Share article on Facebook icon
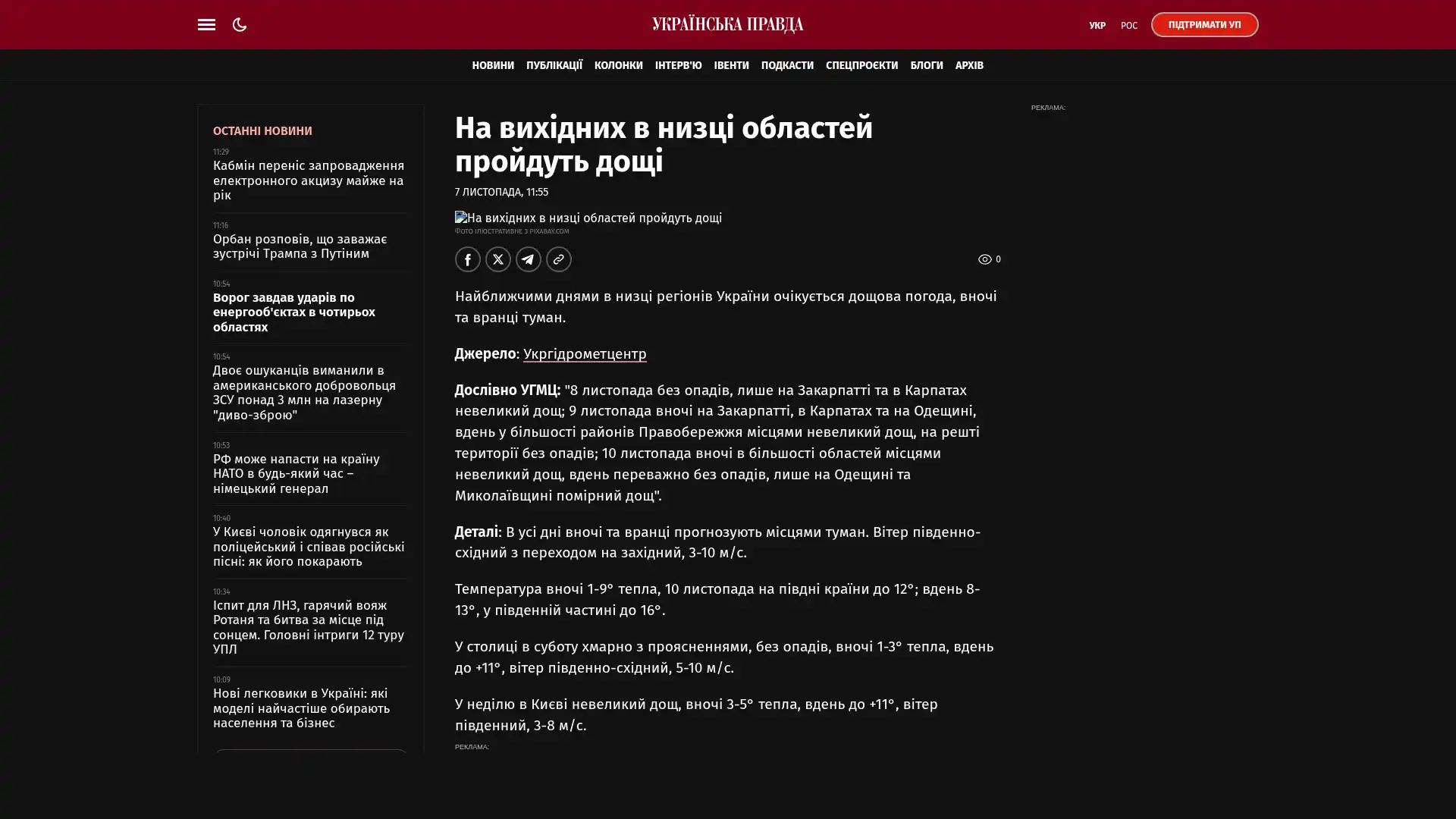 (467, 259)
